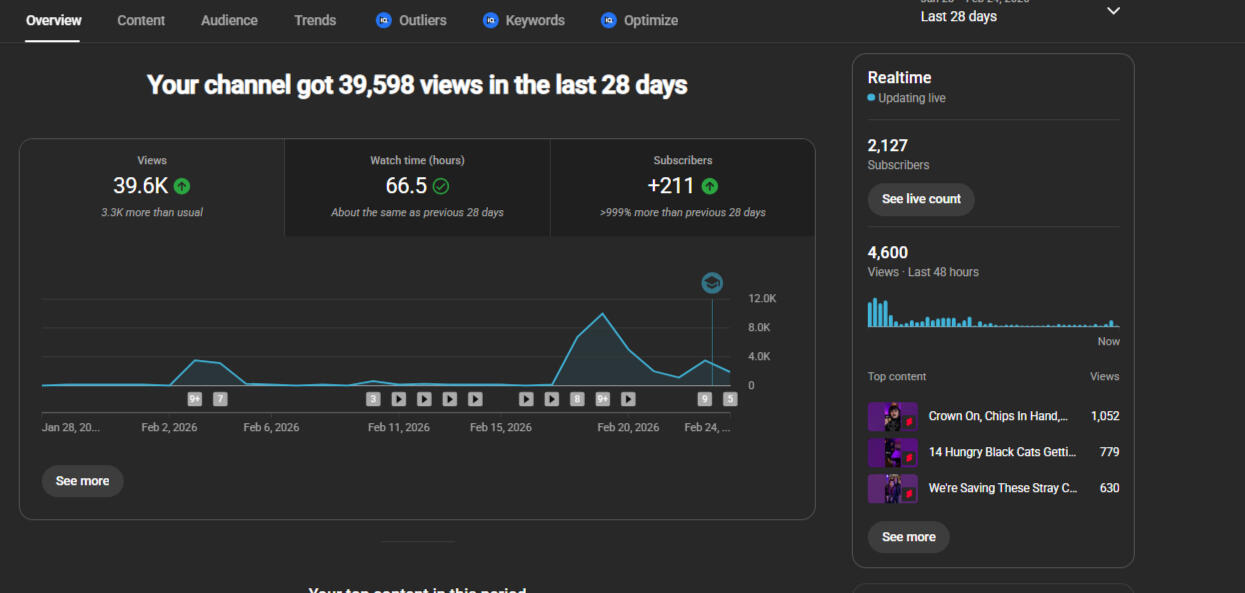
Task: Click the green checkmark beside 66.5
Action: 440,186
